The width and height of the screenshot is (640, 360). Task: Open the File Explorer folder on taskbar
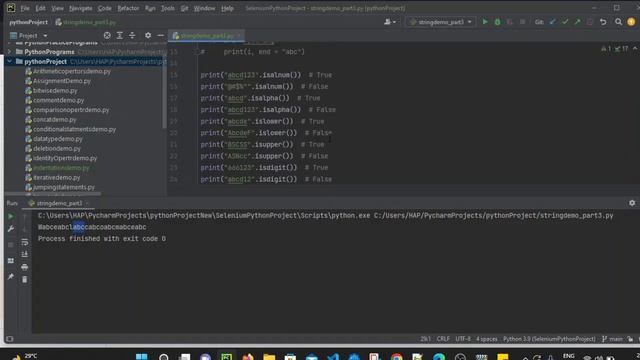tap(269, 357)
